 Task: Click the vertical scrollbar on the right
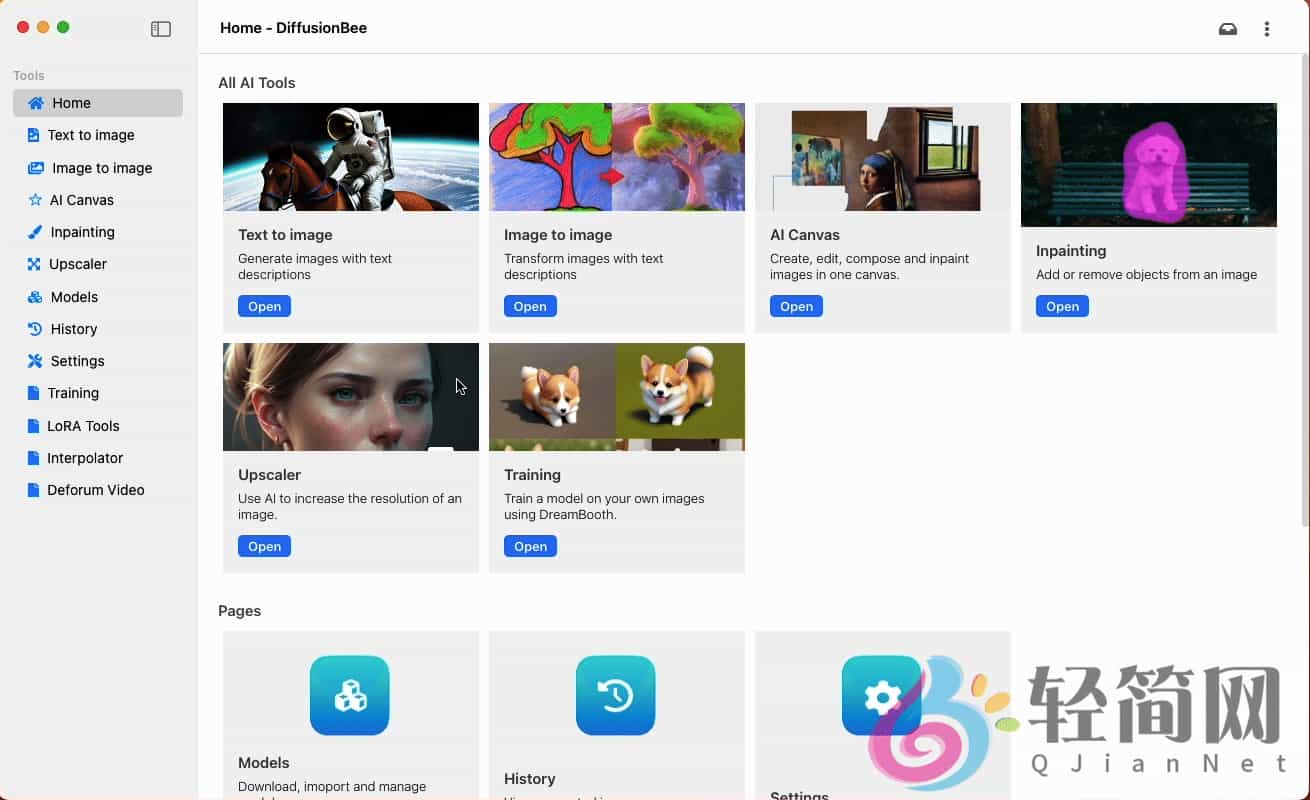(x=1304, y=290)
